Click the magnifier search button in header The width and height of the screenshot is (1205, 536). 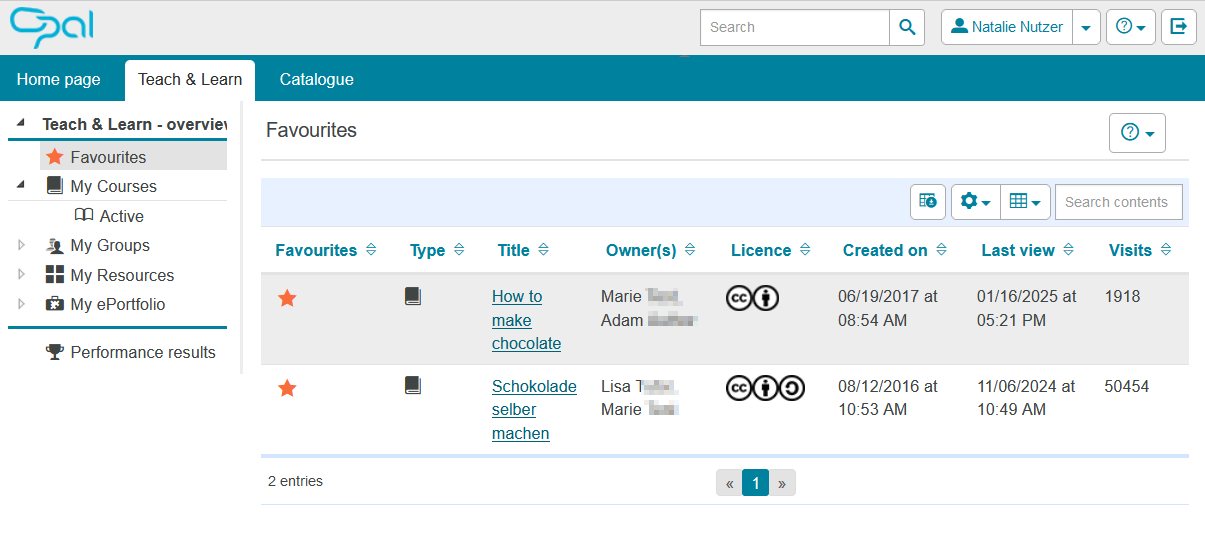coord(907,27)
